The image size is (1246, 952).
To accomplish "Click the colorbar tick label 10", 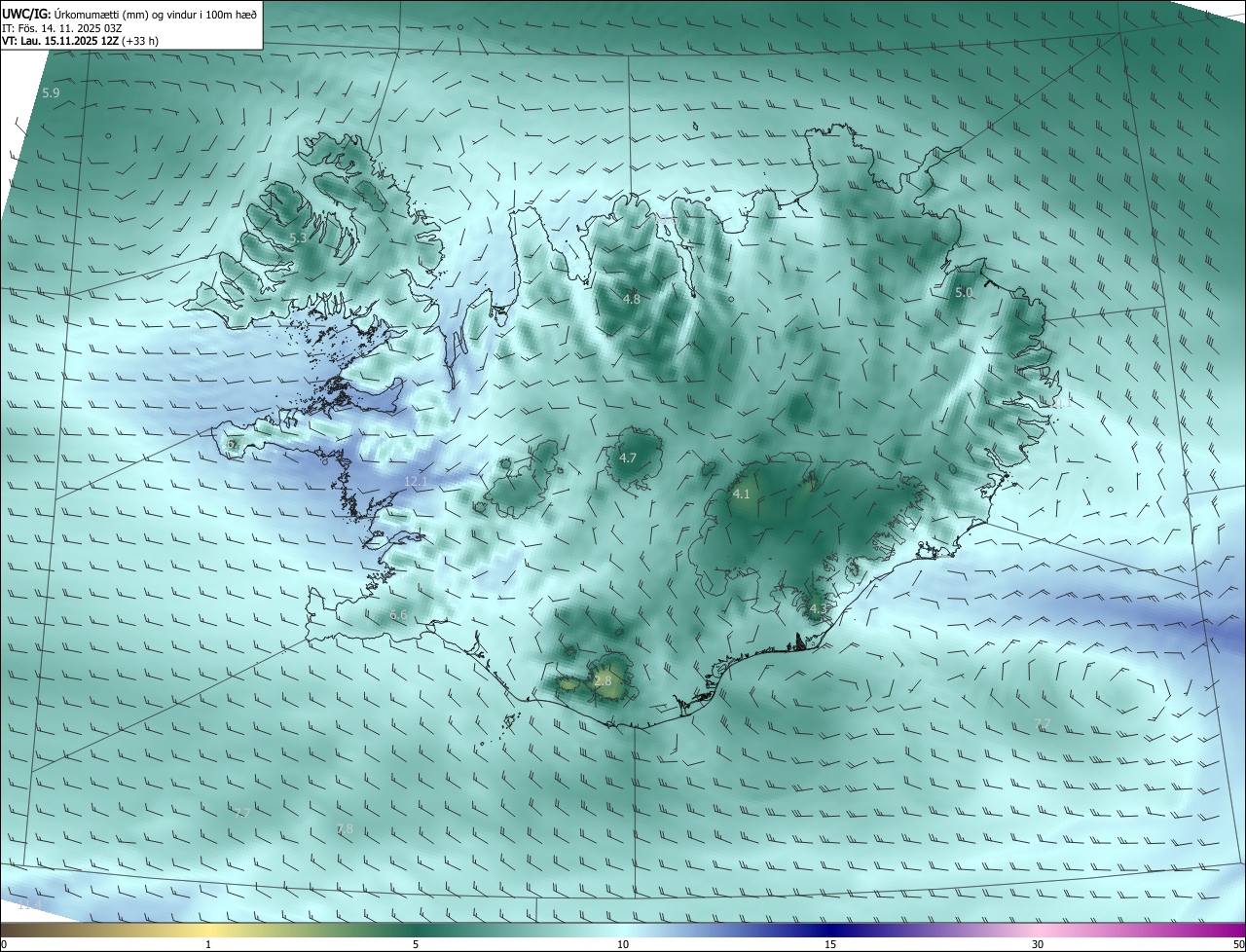I will pos(623,944).
